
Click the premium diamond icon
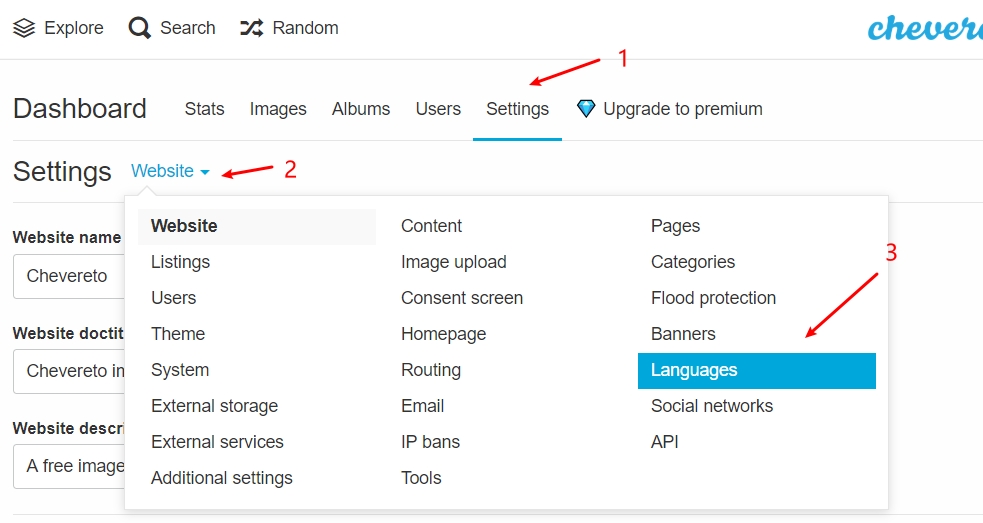(586, 109)
